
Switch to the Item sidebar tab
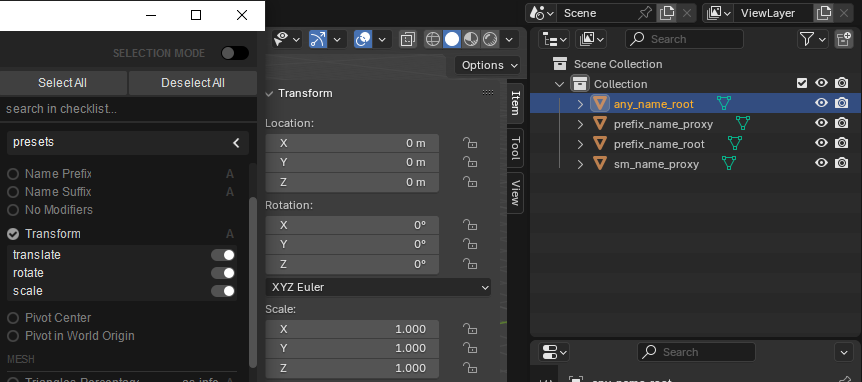pos(515,103)
